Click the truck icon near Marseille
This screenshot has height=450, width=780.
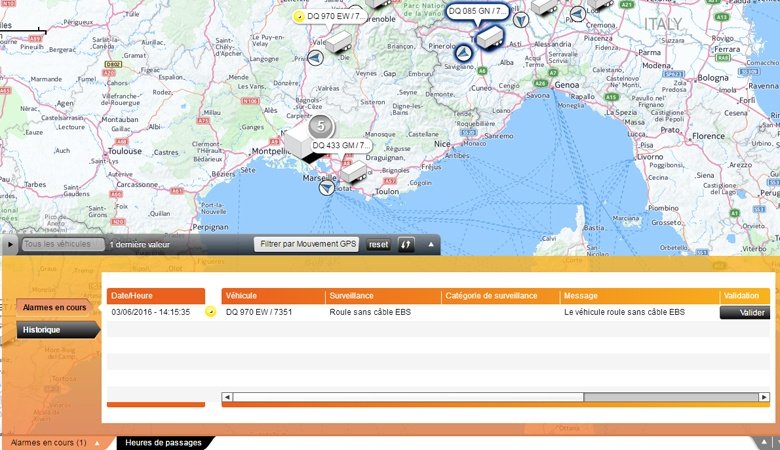pyautogui.click(x=353, y=172)
